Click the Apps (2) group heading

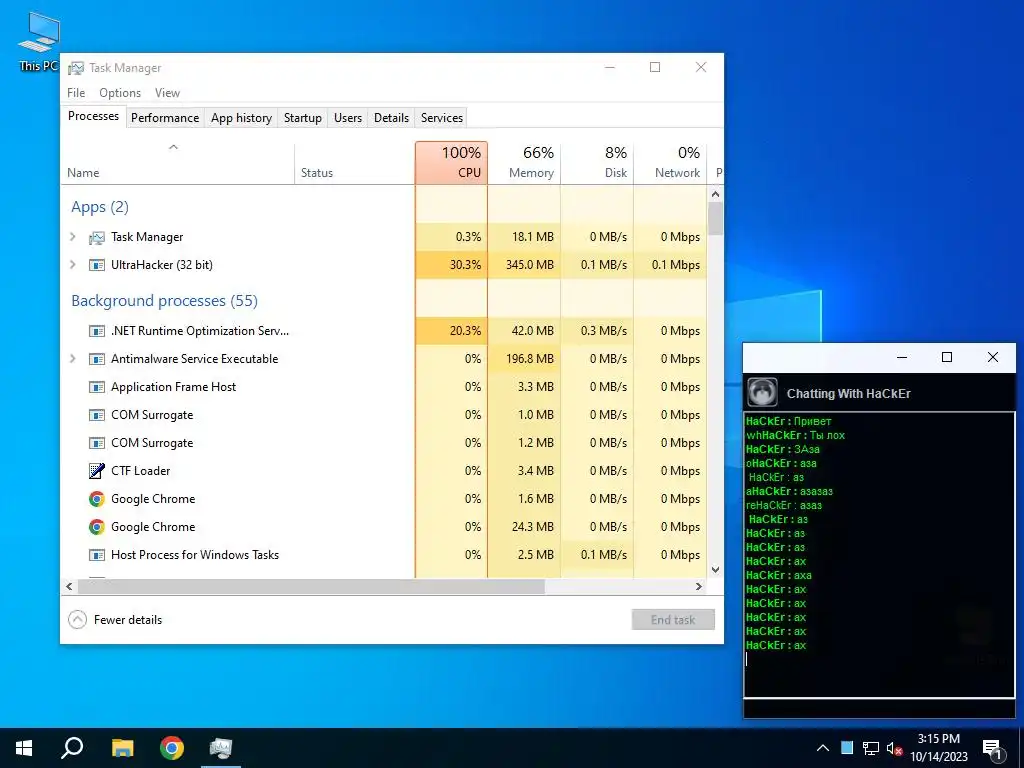[100, 207]
